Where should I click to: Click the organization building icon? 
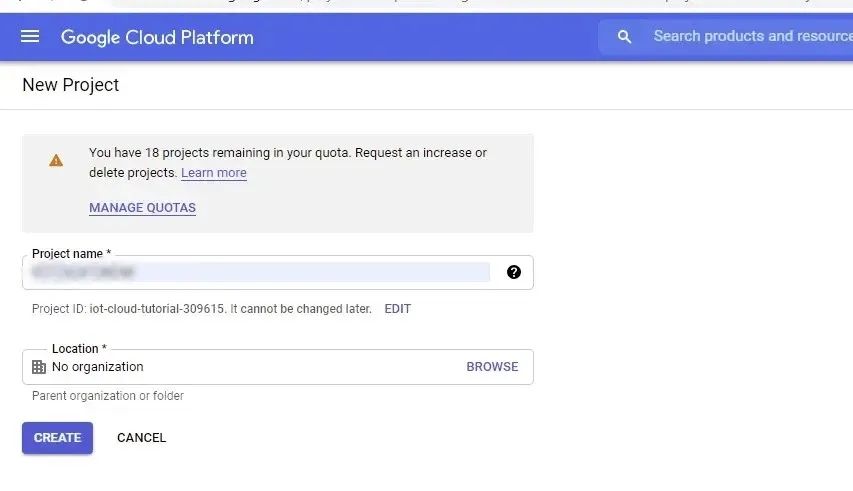tap(39, 367)
